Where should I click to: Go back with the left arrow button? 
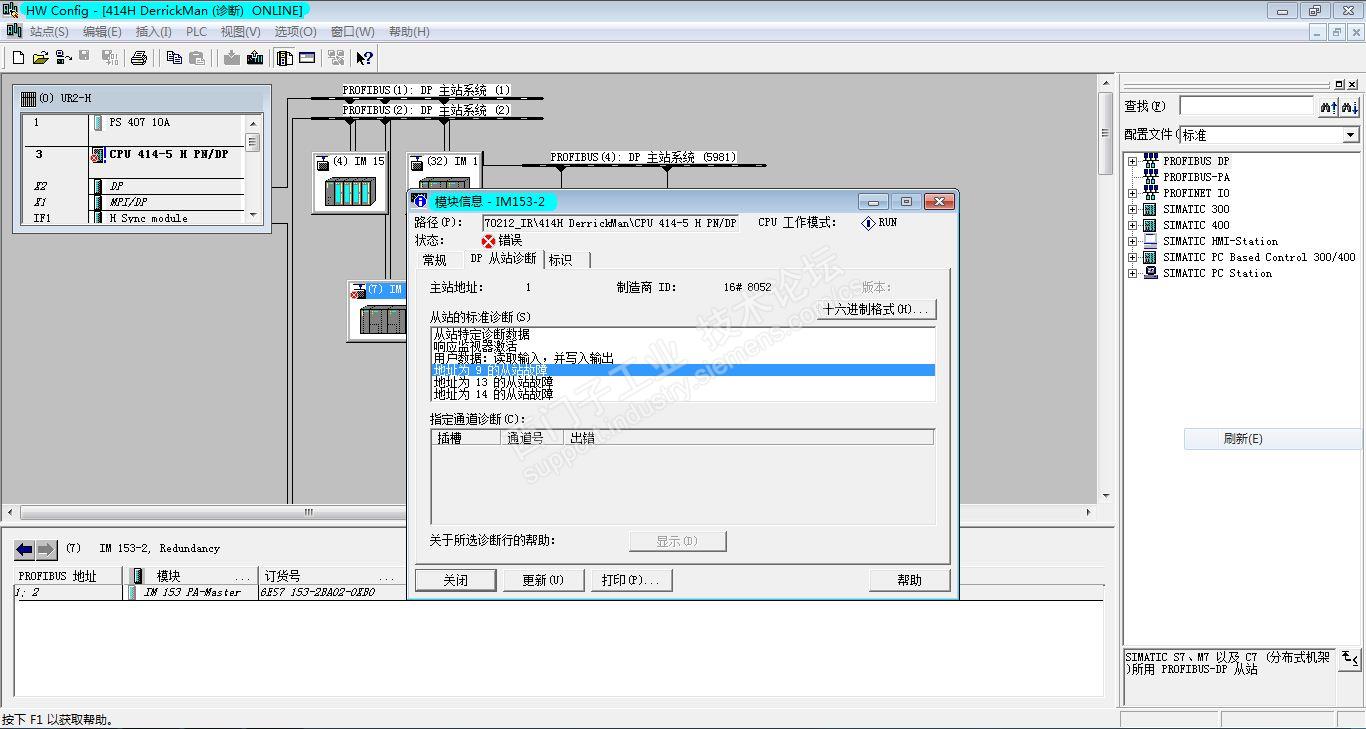[24, 550]
